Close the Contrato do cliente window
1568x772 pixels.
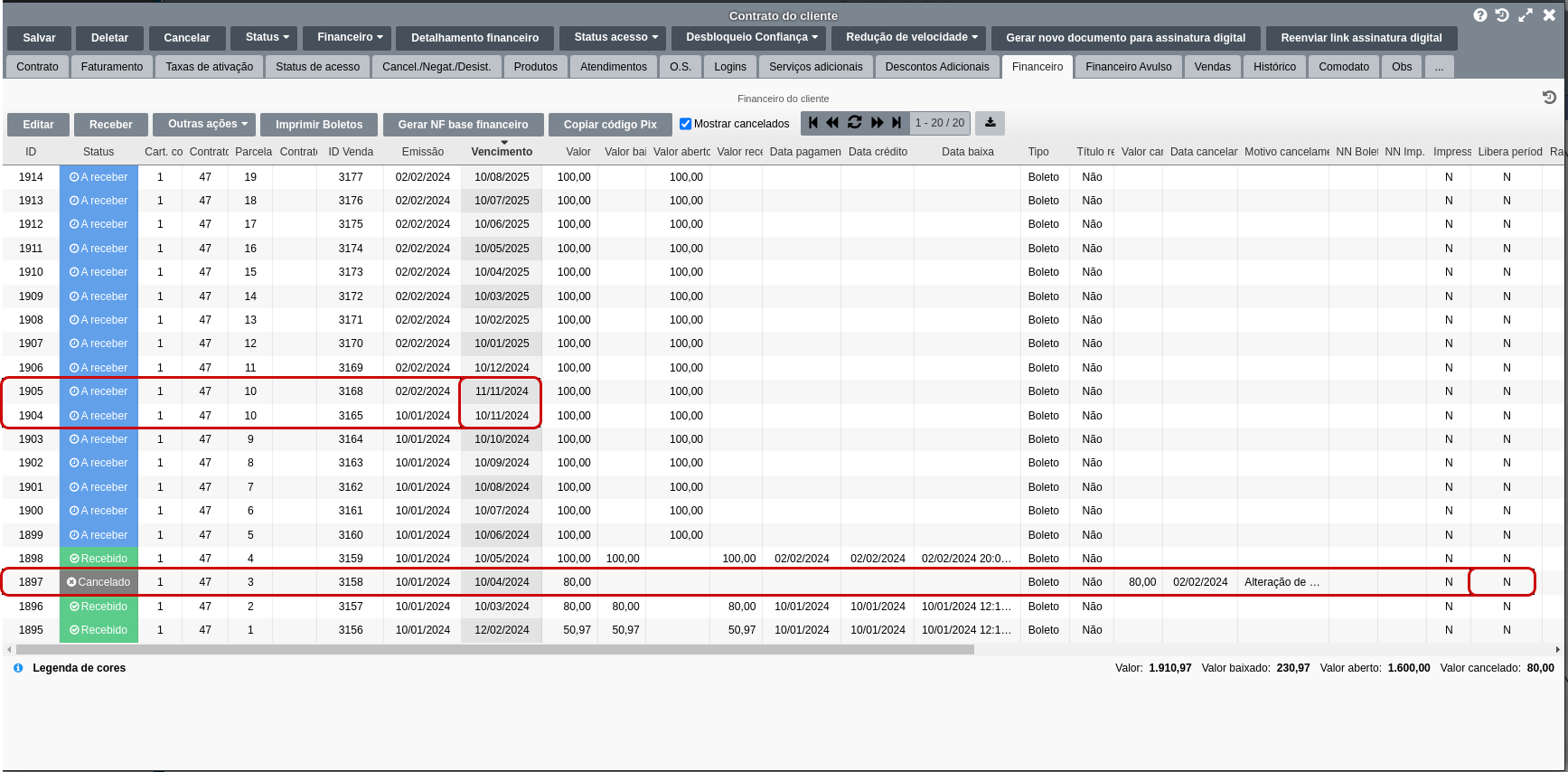1549,15
